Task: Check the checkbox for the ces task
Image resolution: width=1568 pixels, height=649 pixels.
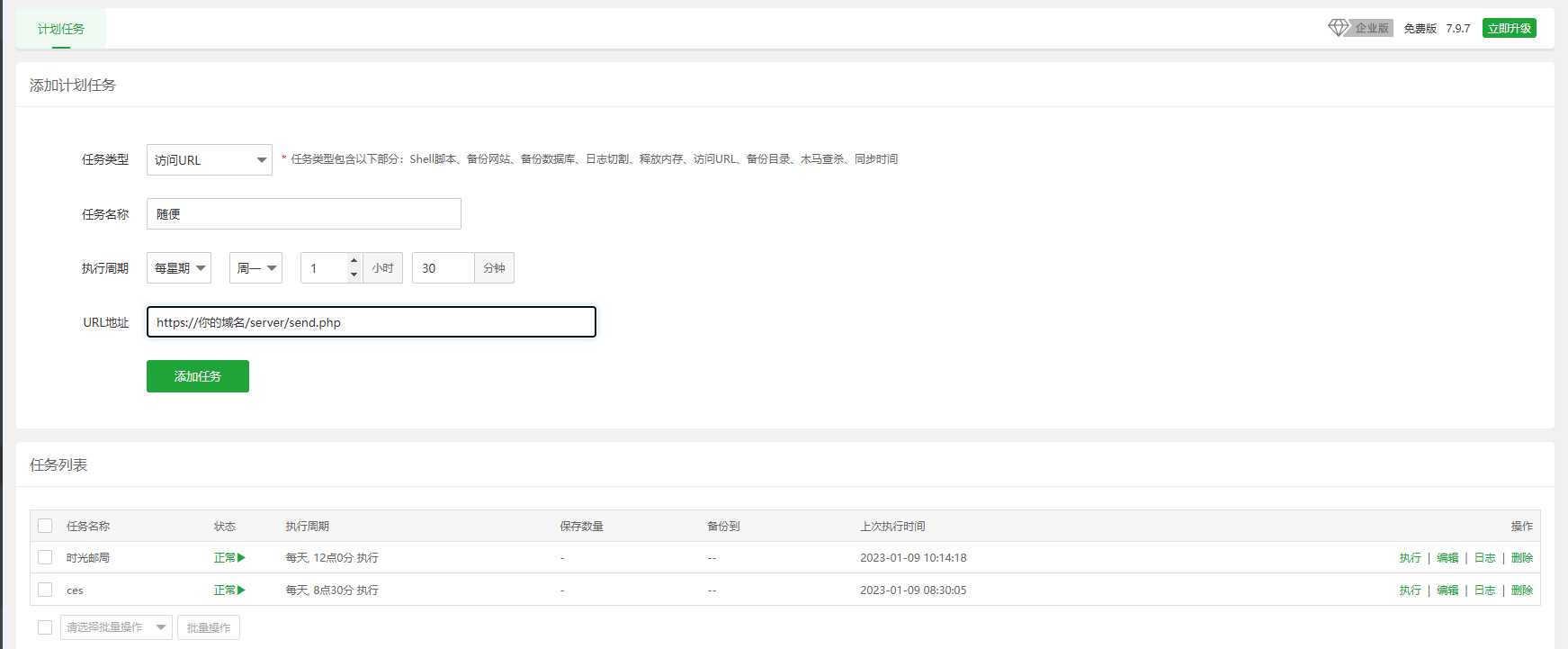Action: pyautogui.click(x=45, y=590)
